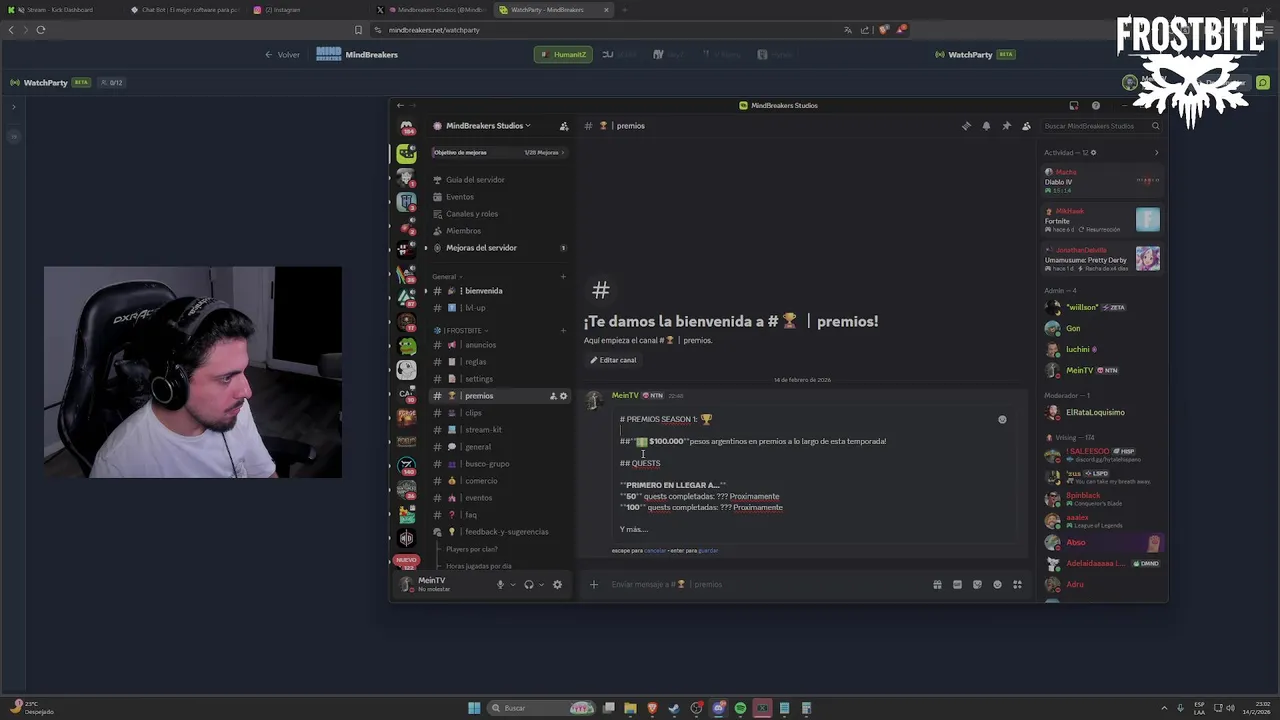Select the lvl-up channel
Image resolution: width=1280 pixels, height=720 pixels.
tap(500, 308)
